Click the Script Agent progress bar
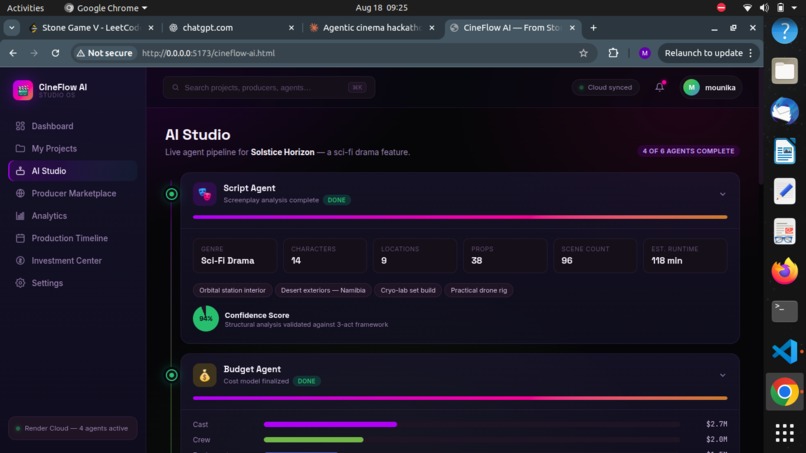This screenshot has height=453, width=806. click(x=460, y=217)
